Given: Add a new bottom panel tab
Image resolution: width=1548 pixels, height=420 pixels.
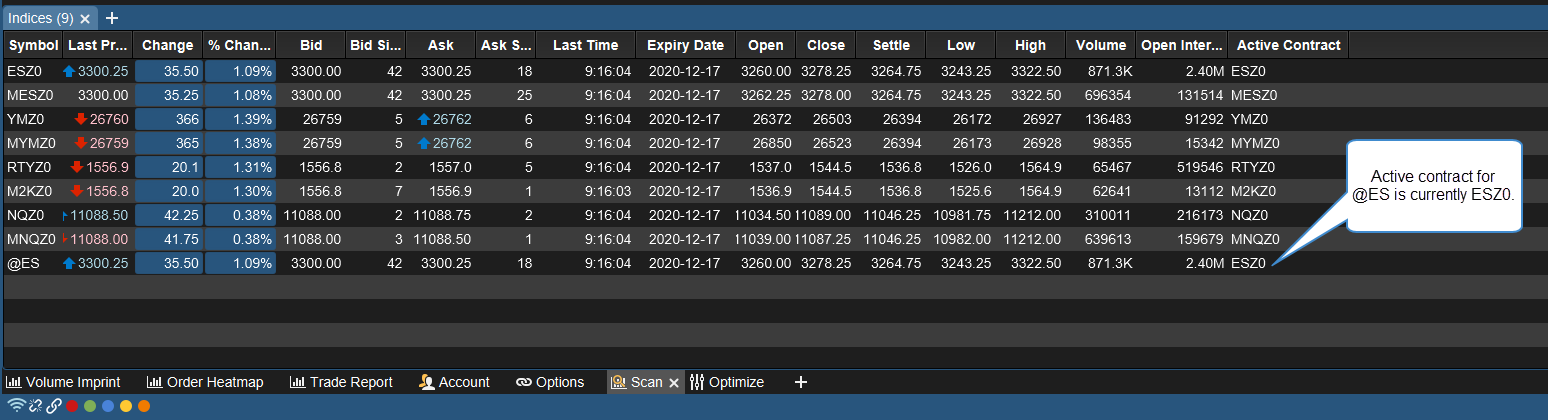Looking at the screenshot, I should coord(800,382).
